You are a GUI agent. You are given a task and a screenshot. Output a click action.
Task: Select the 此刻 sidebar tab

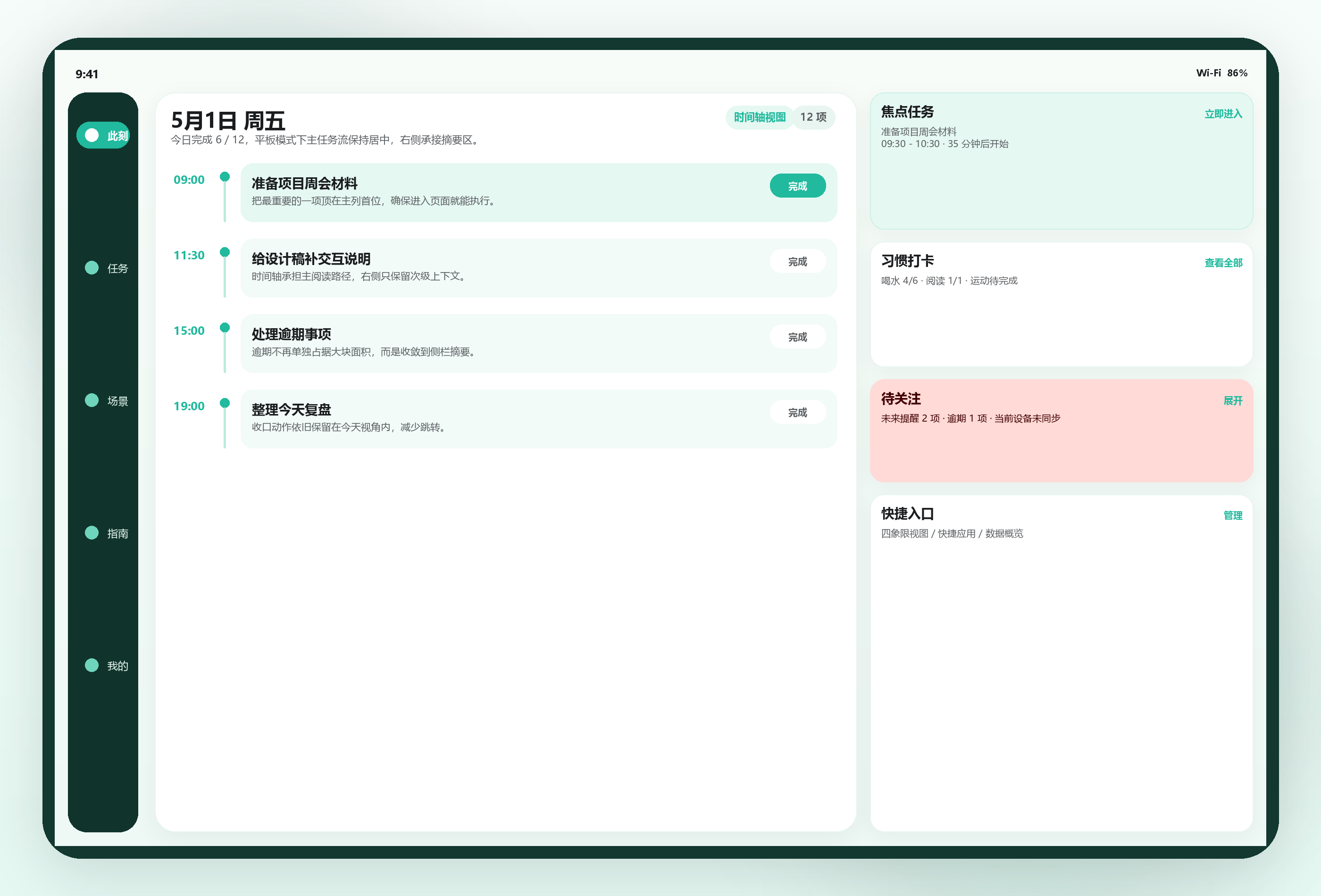pos(103,136)
